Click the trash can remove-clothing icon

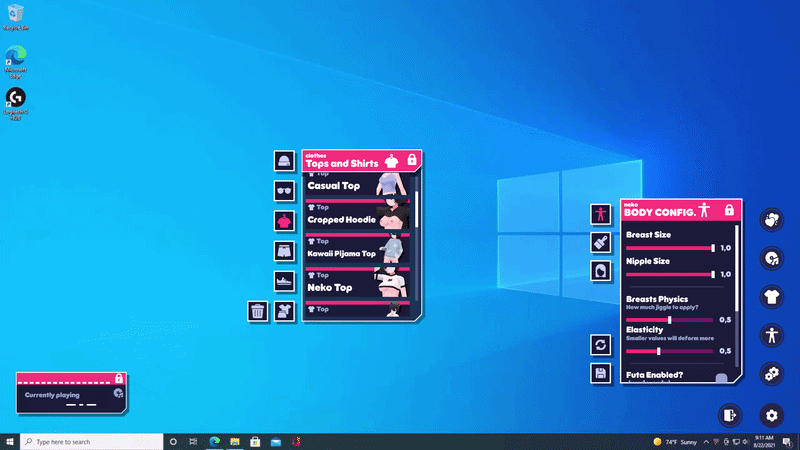tap(258, 311)
